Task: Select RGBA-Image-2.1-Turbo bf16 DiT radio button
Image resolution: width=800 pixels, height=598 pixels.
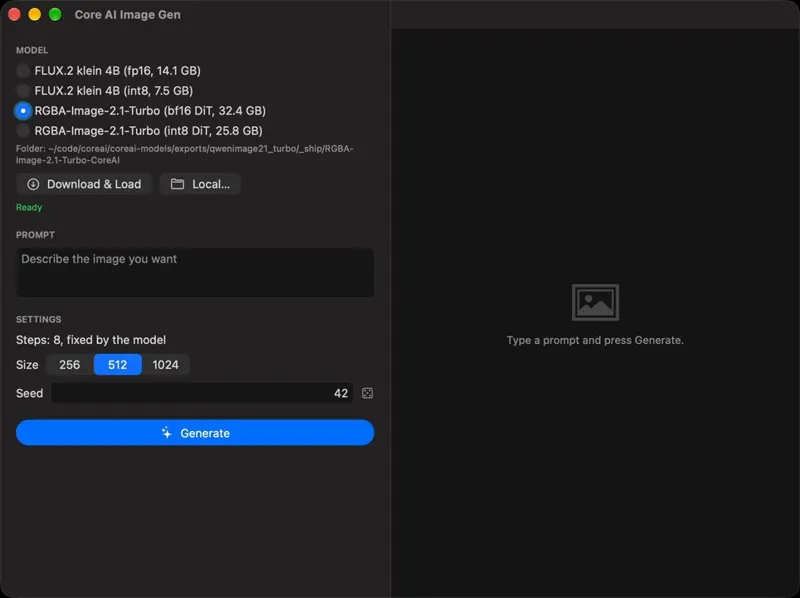Action: point(23,111)
